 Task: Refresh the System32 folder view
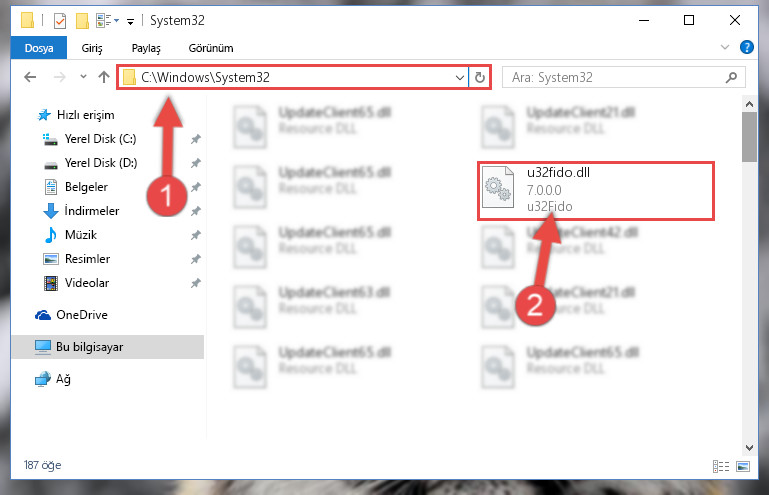(480, 77)
